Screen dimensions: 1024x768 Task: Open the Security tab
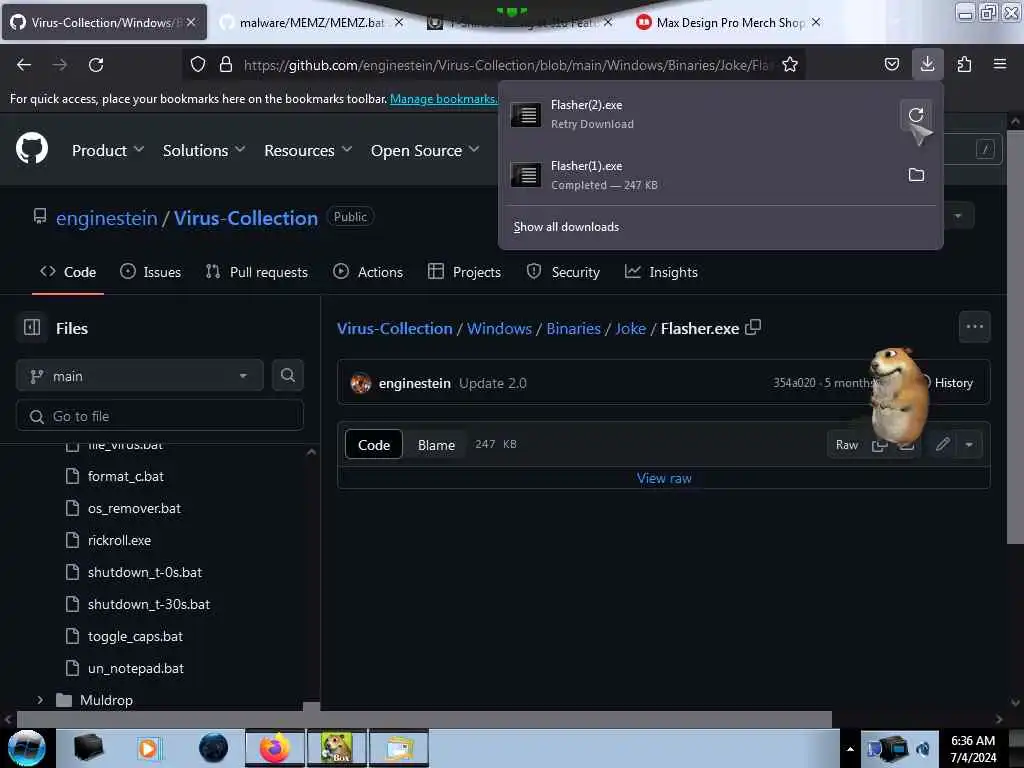coord(563,272)
